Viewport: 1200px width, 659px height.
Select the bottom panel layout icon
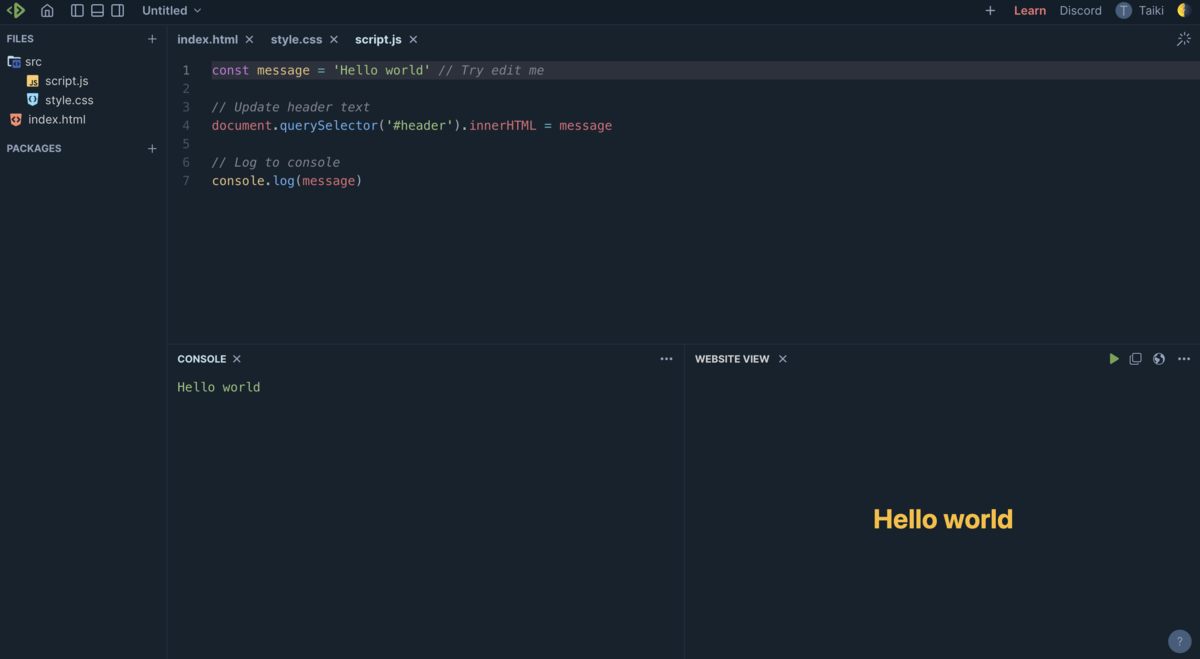(x=97, y=10)
